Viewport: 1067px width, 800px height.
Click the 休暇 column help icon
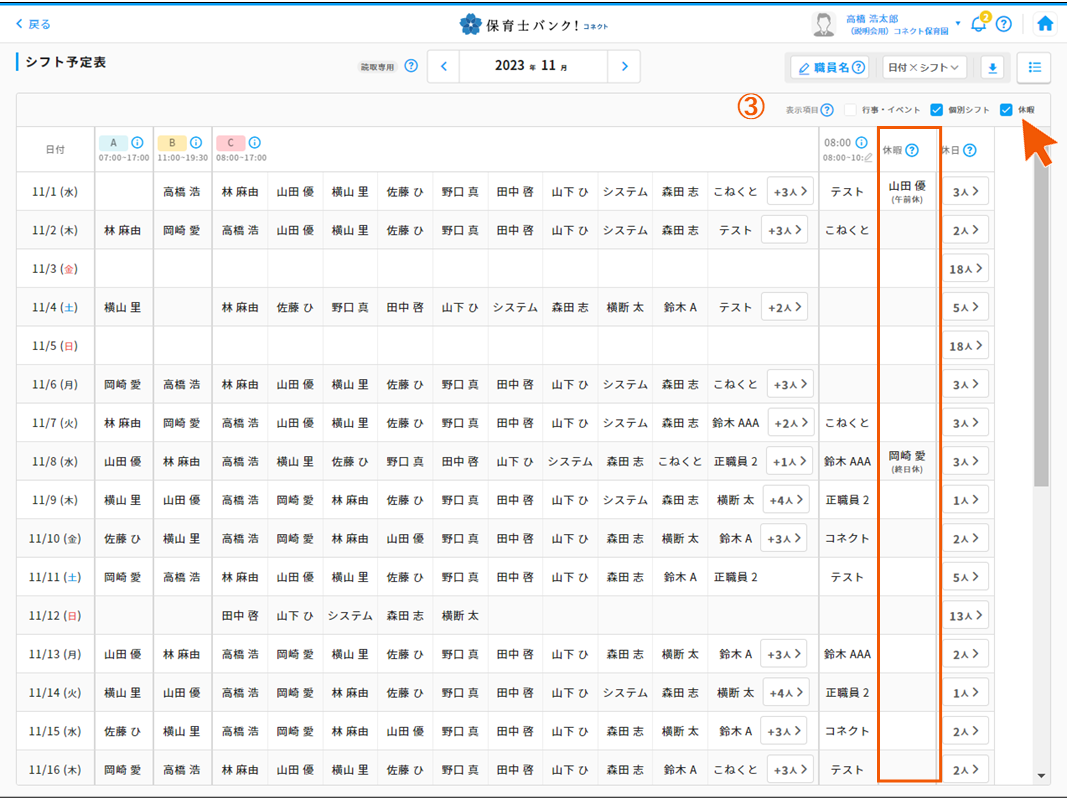pos(912,150)
